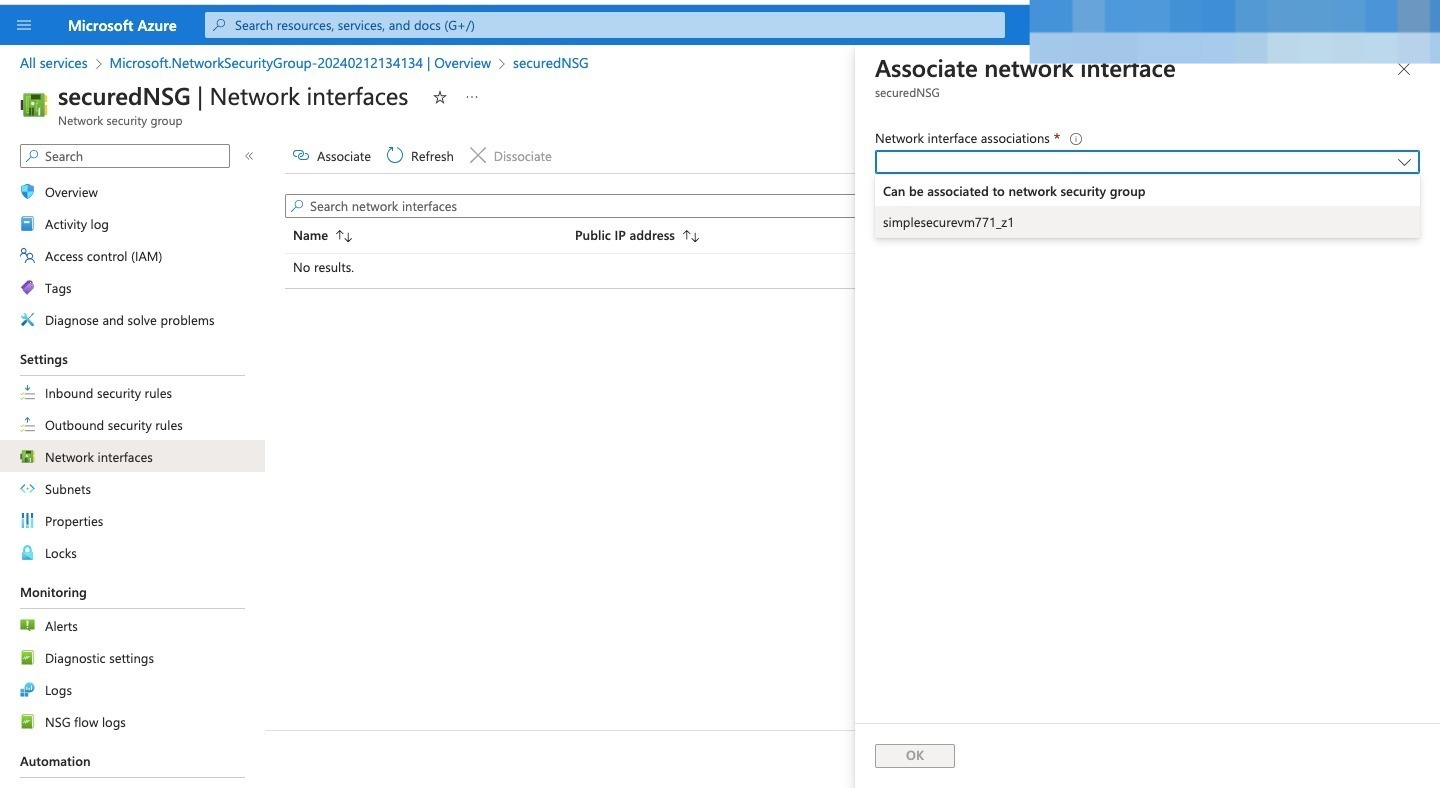Click the Diagnose and solve problems wrench icon
This screenshot has height=788, width=1440.
28,320
